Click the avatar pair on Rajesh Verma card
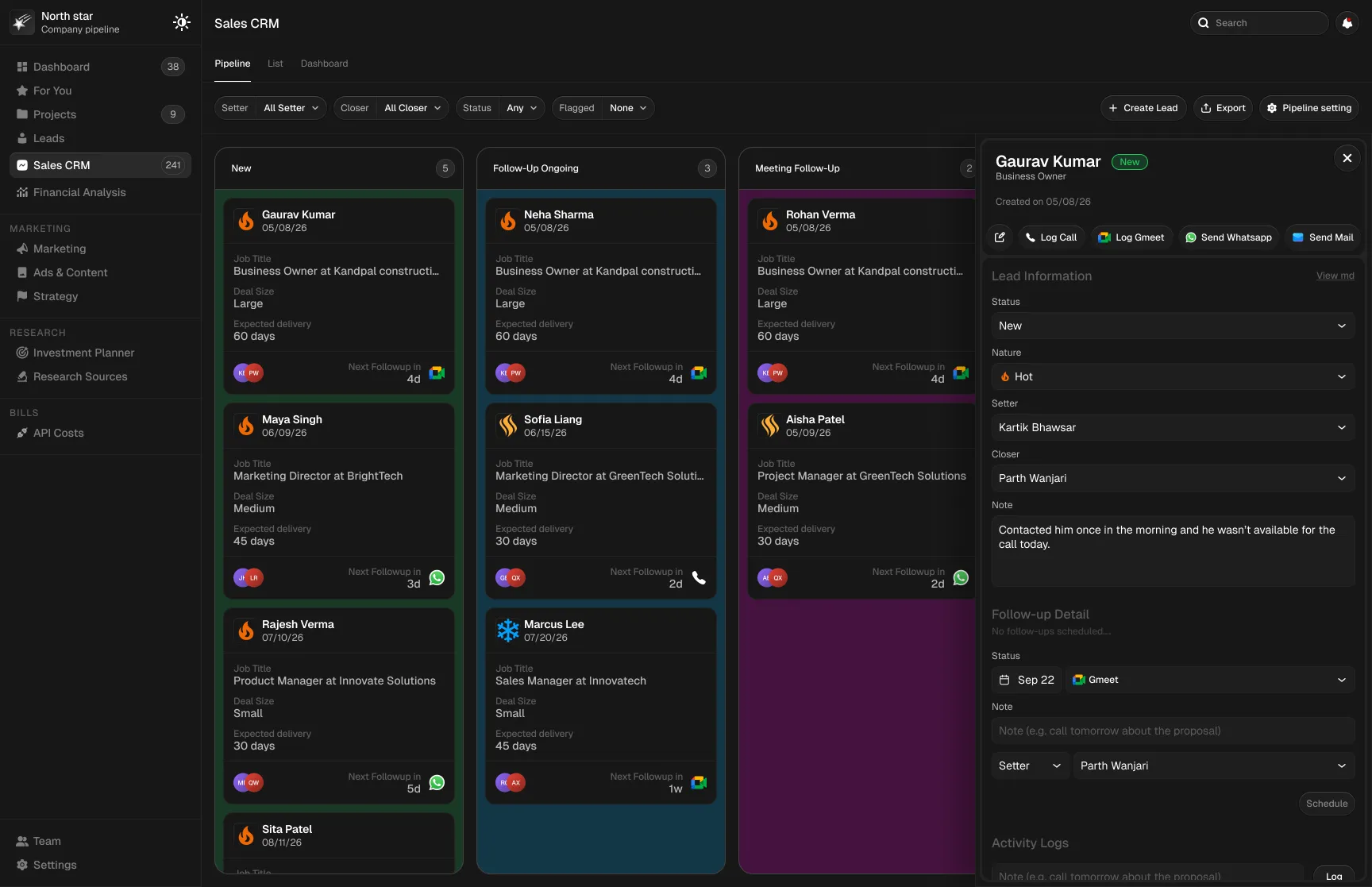 point(249,782)
